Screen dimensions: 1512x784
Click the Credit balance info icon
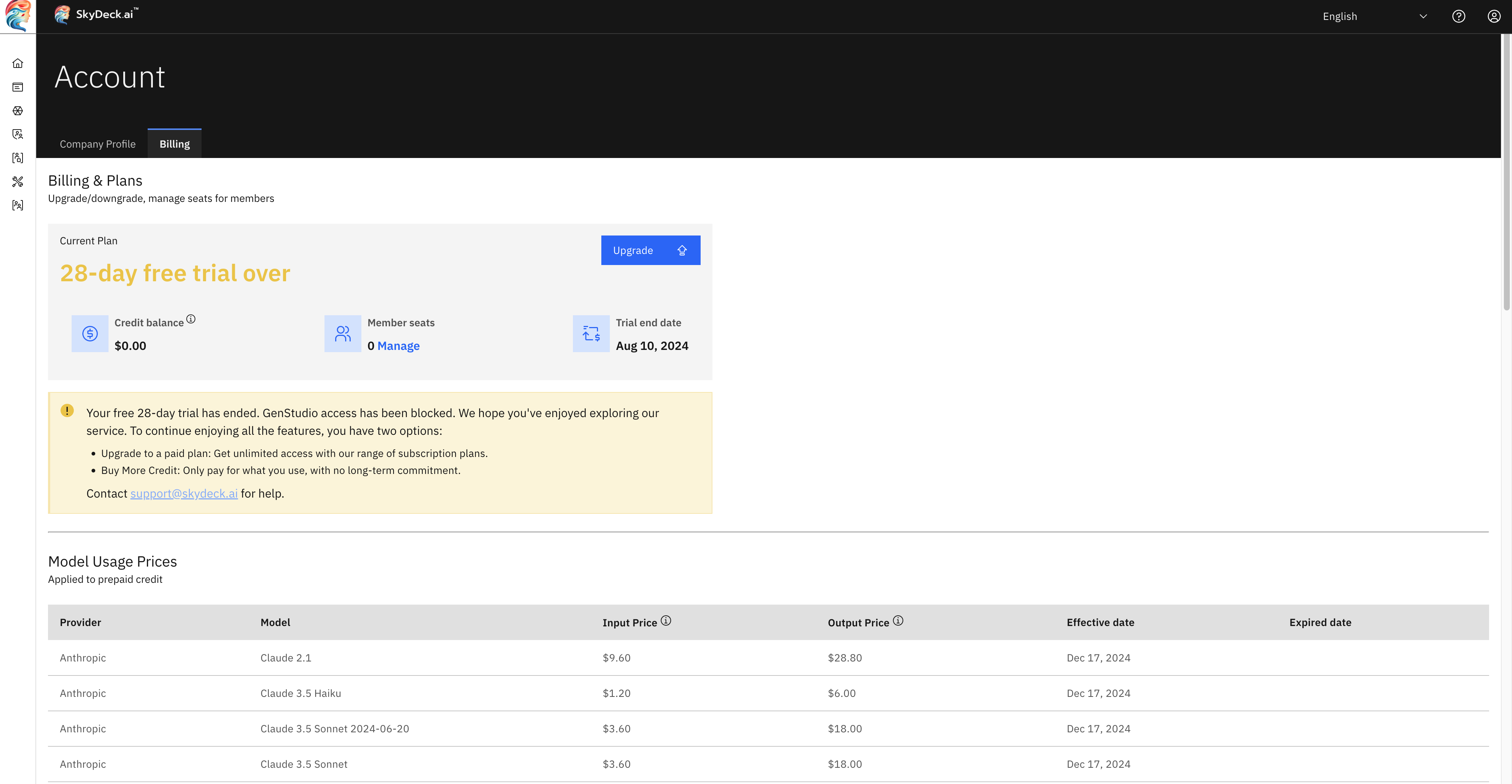click(191, 319)
